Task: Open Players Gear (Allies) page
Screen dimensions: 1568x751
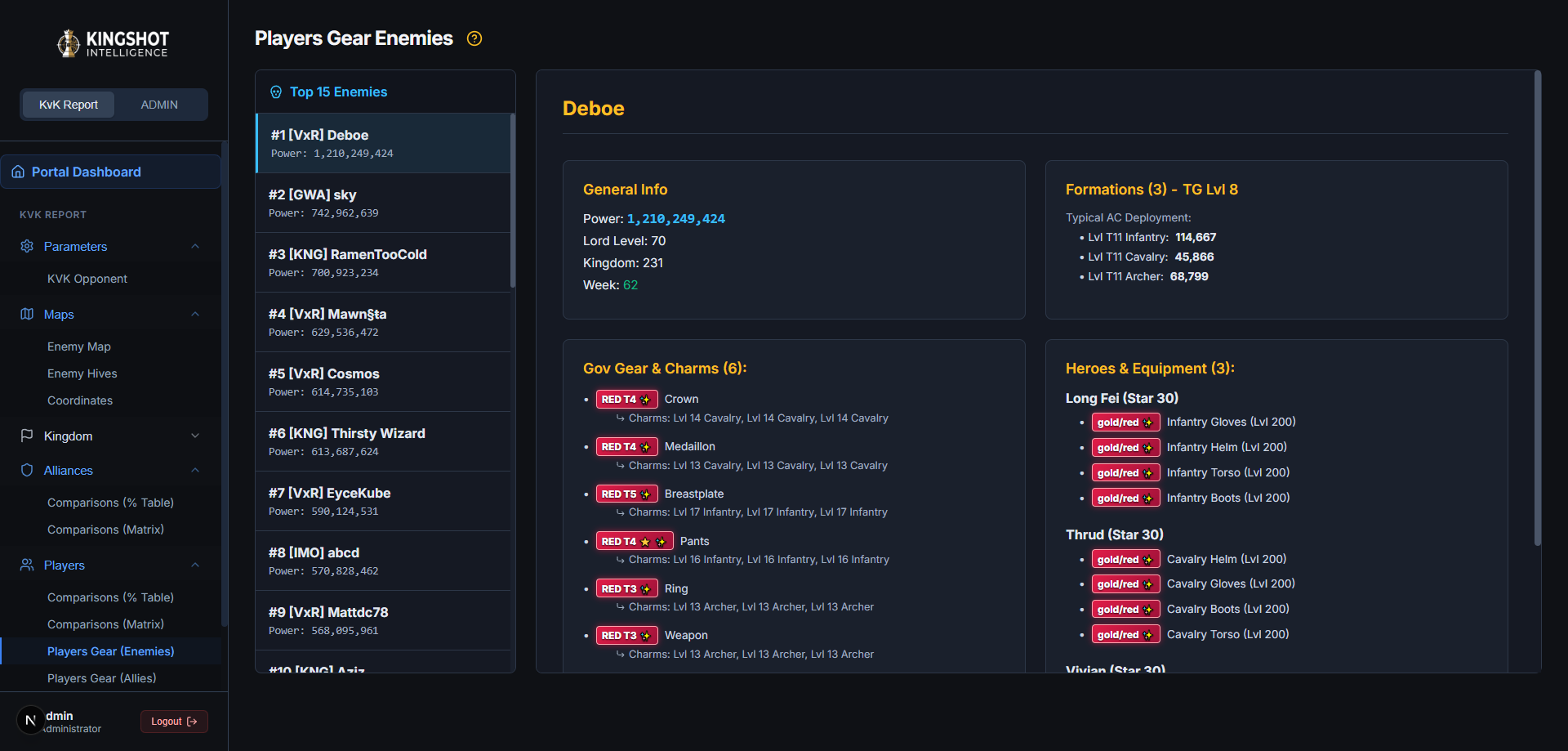Action: click(x=102, y=678)
